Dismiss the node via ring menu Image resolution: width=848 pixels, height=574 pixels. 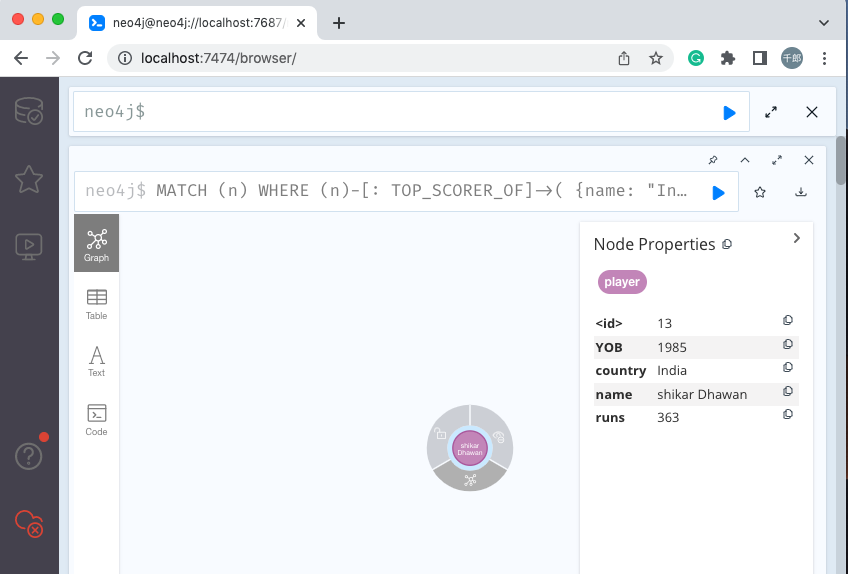(499, 436)
